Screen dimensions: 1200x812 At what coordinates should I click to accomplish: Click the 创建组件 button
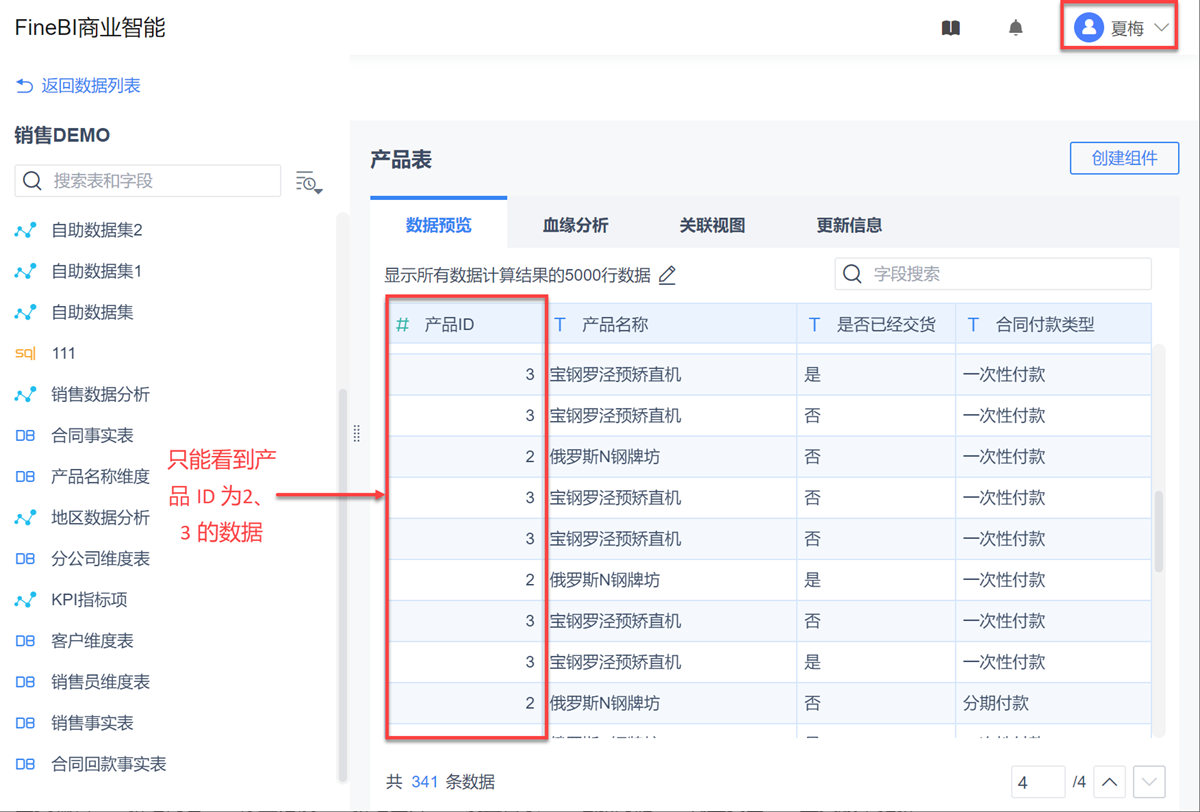tap(1124, 158)
